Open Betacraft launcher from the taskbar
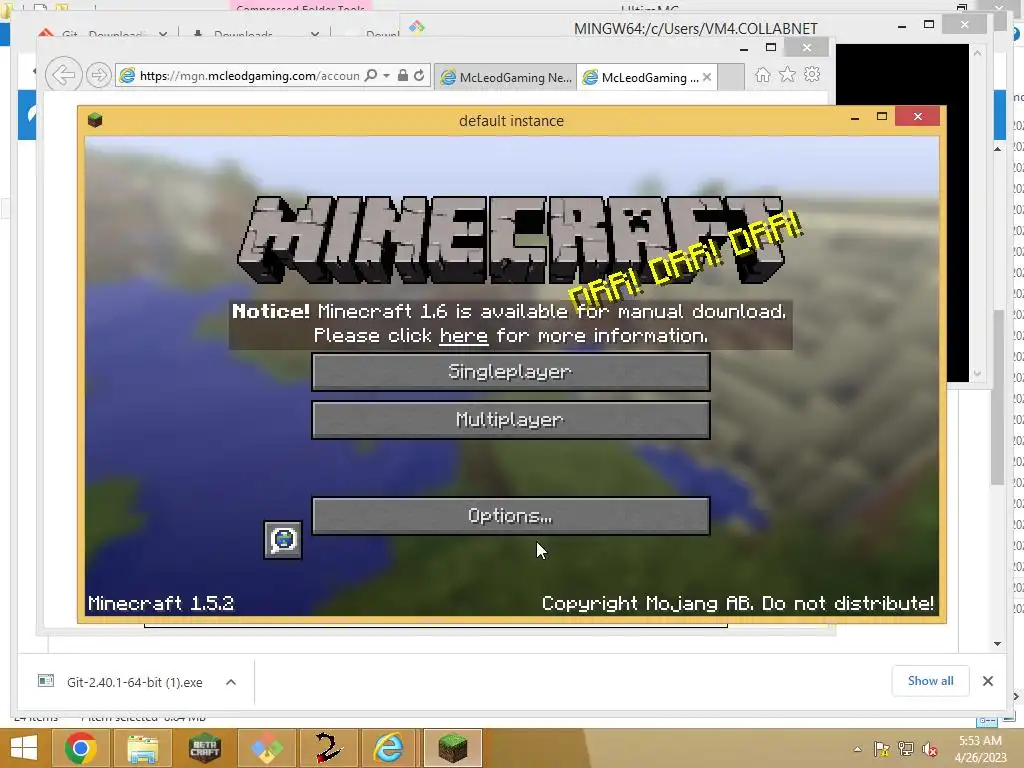Image resolution: width=1024 pixels, height=768 pixels. (204, 748)
